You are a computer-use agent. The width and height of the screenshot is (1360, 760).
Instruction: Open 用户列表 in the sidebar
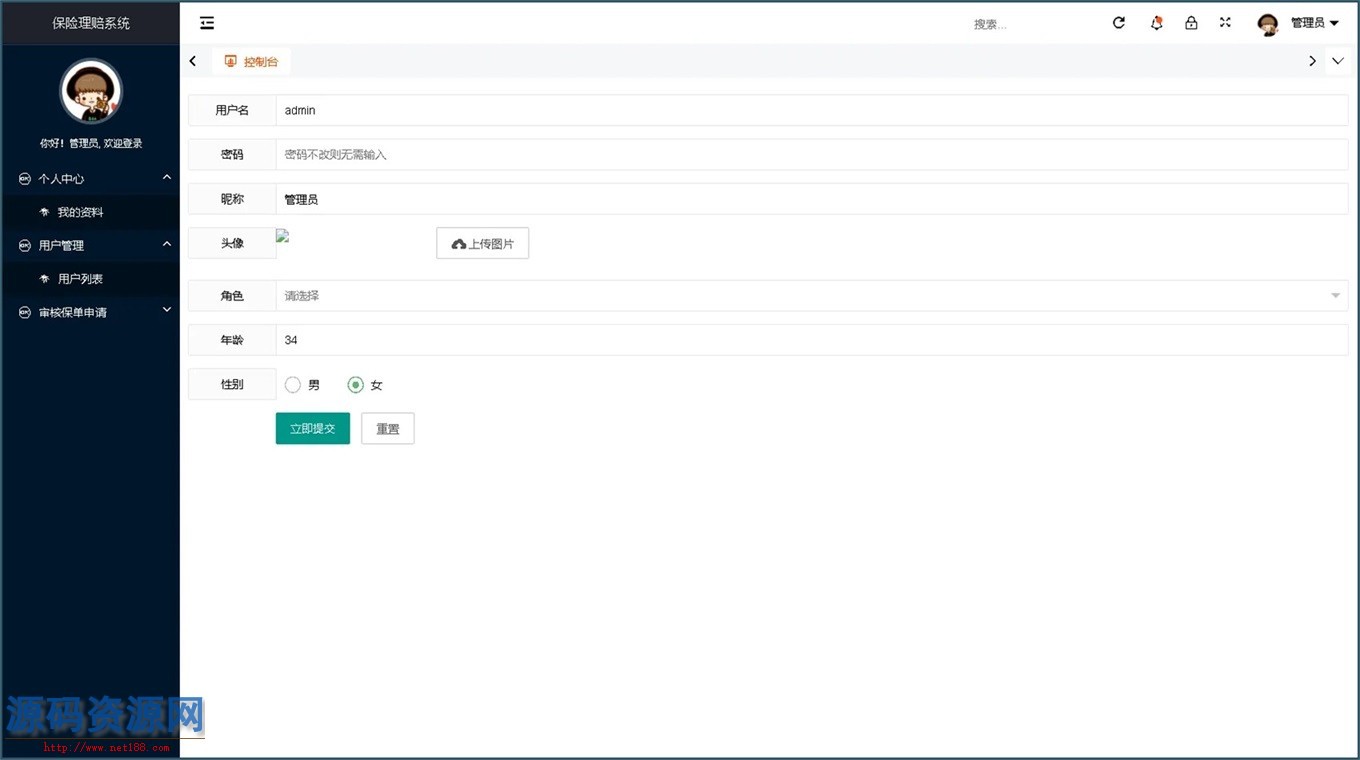point(80,279)
